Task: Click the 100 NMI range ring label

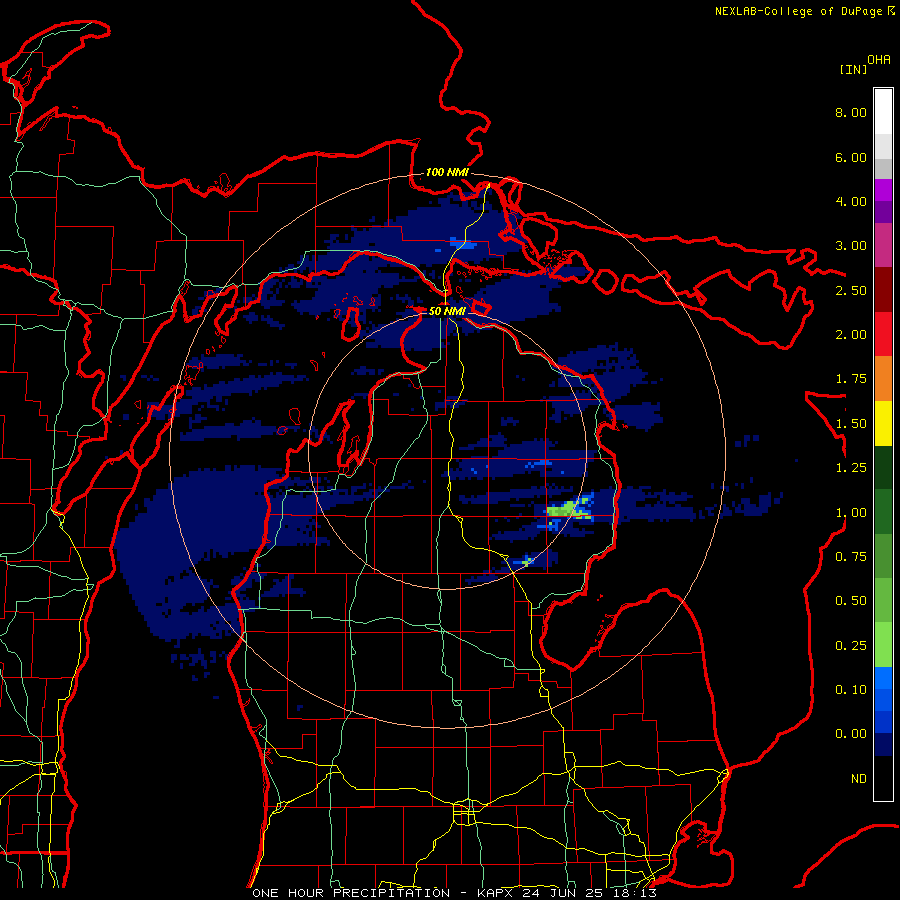Action: 447,172
